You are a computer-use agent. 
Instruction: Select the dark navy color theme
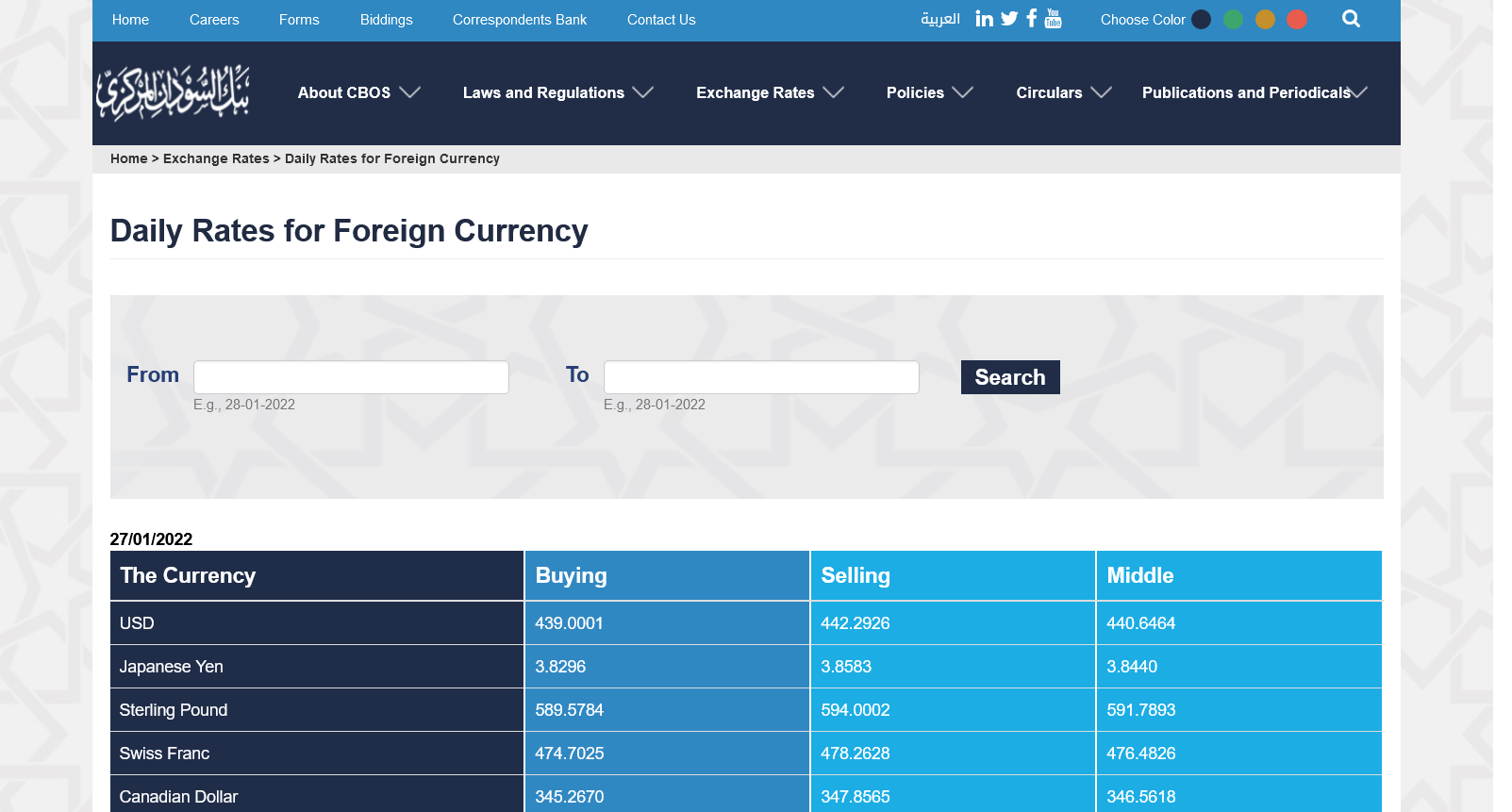[x=1202, y=20]
